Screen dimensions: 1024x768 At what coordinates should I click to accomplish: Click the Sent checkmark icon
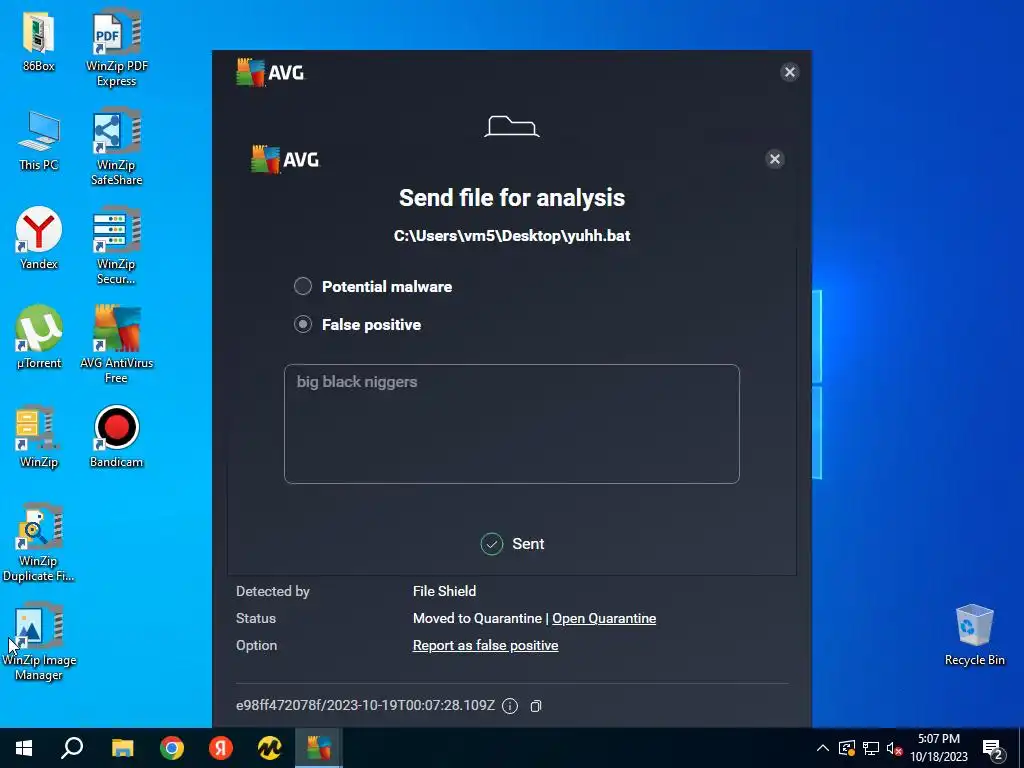[x=492, y=544]
